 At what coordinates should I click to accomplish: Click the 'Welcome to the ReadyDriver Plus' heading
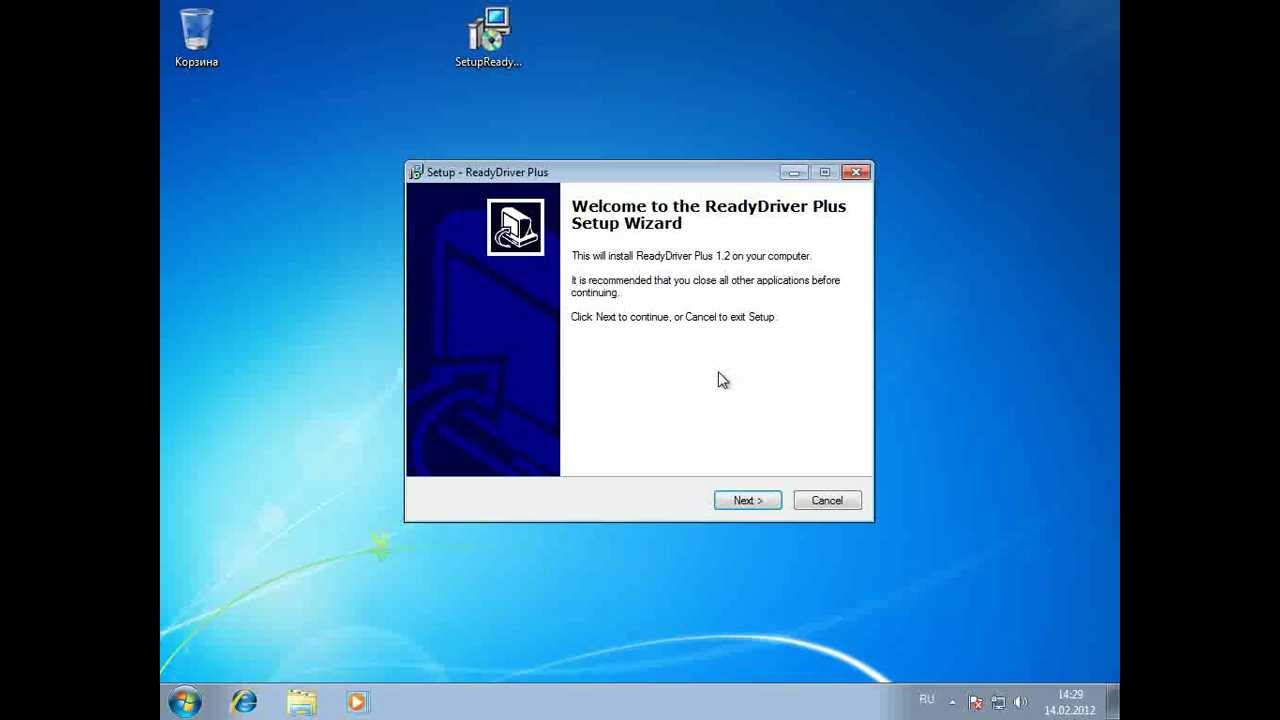coord(708,215)
